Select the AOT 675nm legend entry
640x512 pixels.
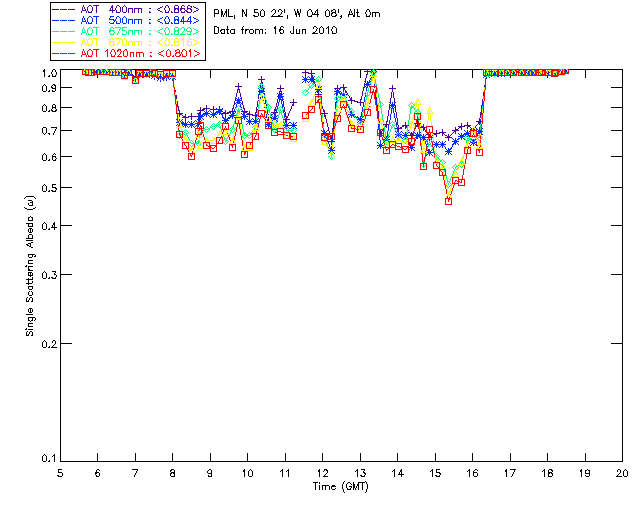(x=126, y=31)
